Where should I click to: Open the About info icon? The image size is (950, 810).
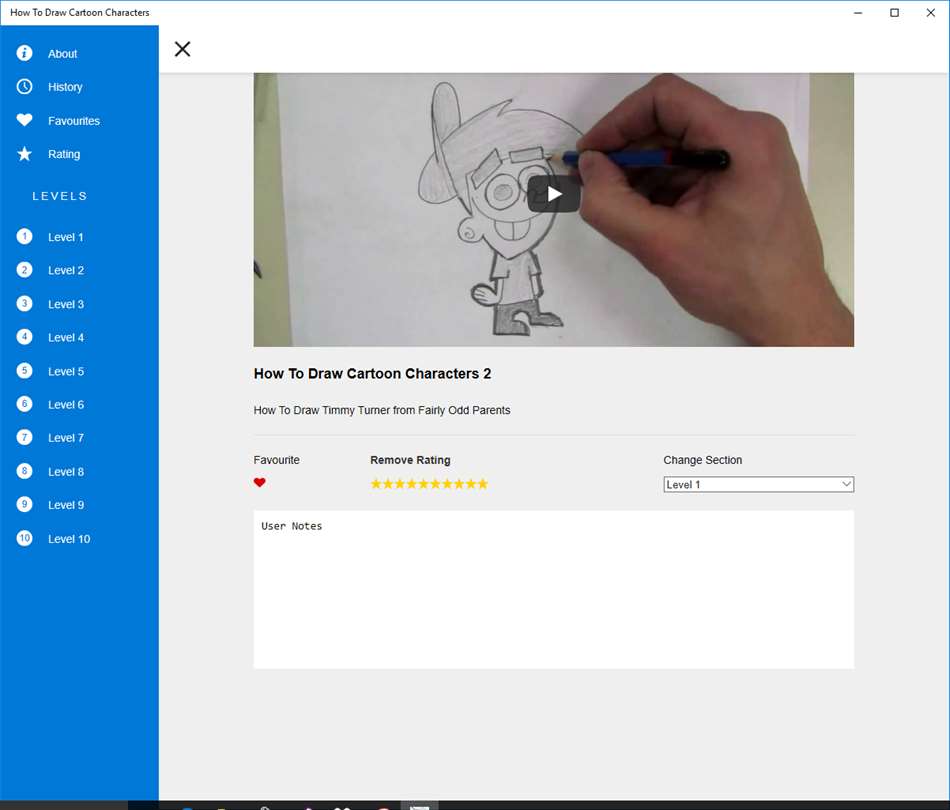pos(24,53)
